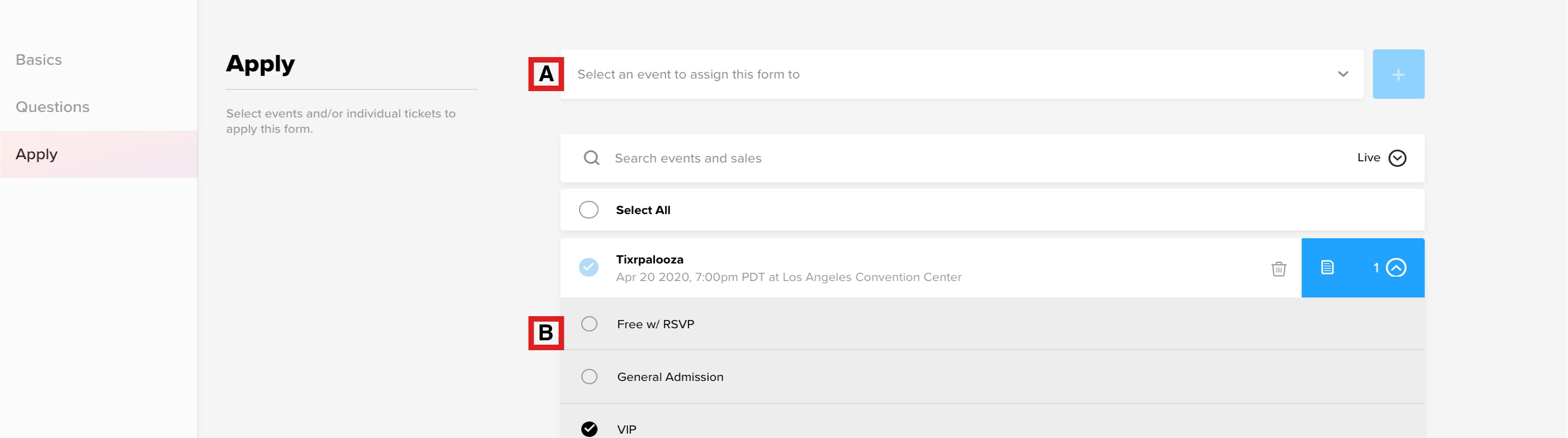This screenshot has width=1568, height=438.
Task: Click the blue plus add-event button
Action: 1398,74
